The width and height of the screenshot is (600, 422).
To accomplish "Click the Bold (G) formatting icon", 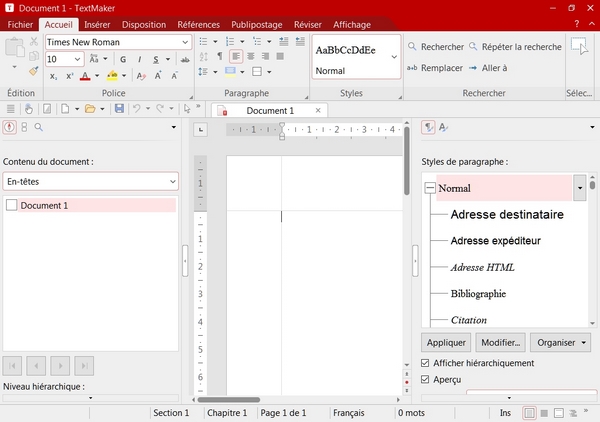I will [x=123, y=59].
